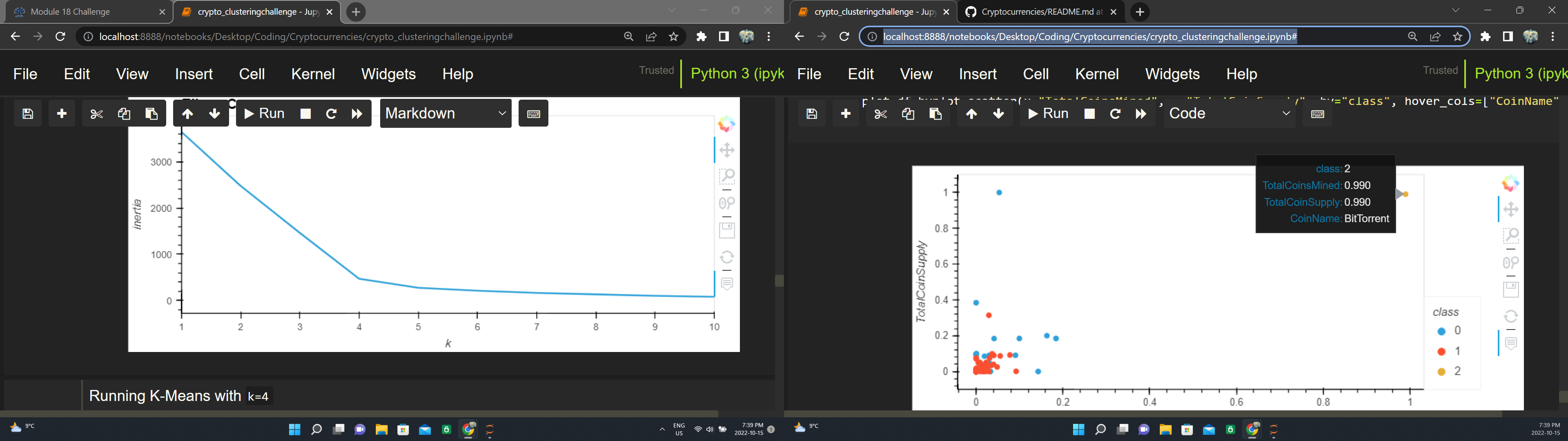This screenshot has width=1568, height=441.
Task: Interrupt the kernel in left notebook
Action: 305,114
